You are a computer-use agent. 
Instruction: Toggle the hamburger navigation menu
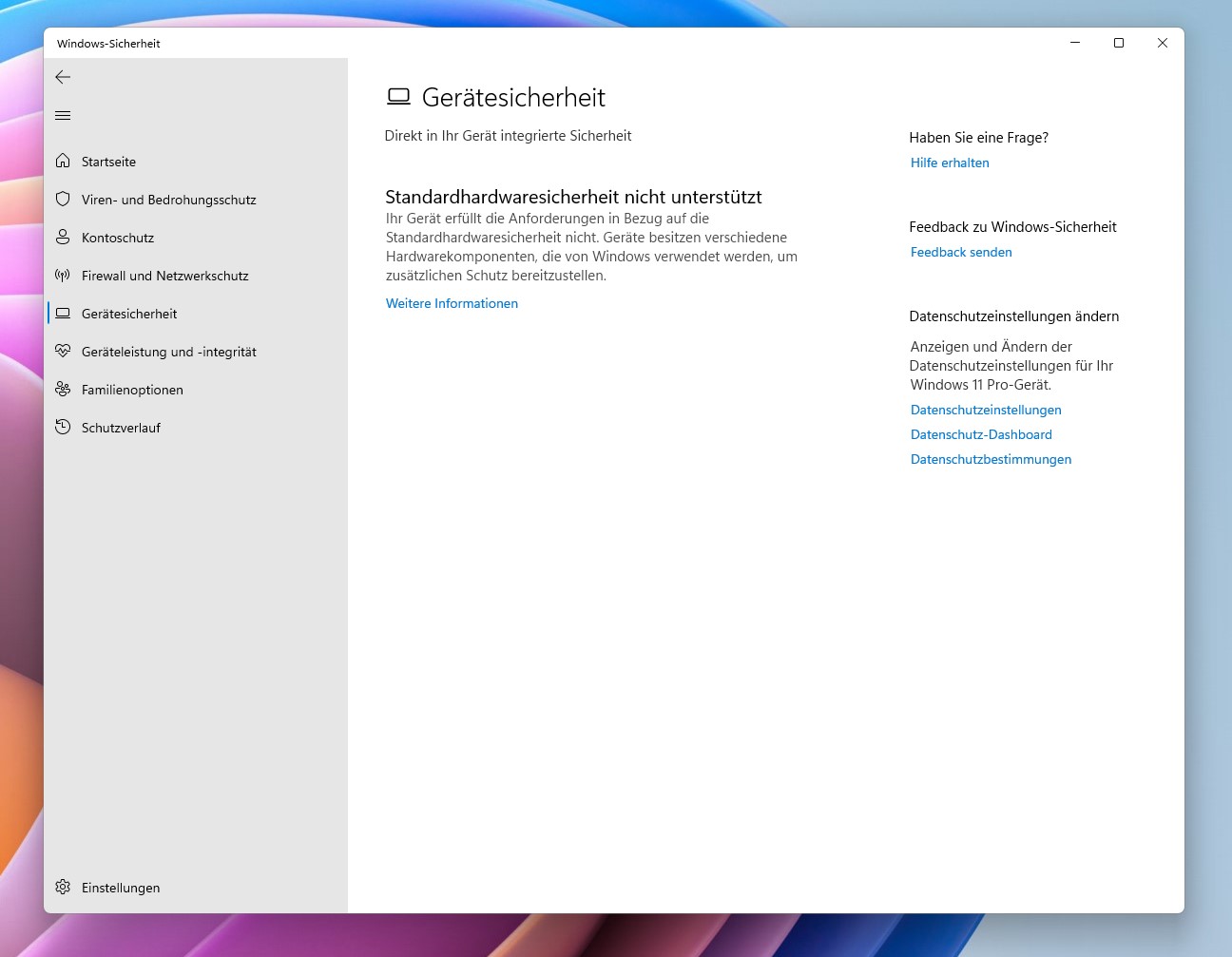pos(63,116)
